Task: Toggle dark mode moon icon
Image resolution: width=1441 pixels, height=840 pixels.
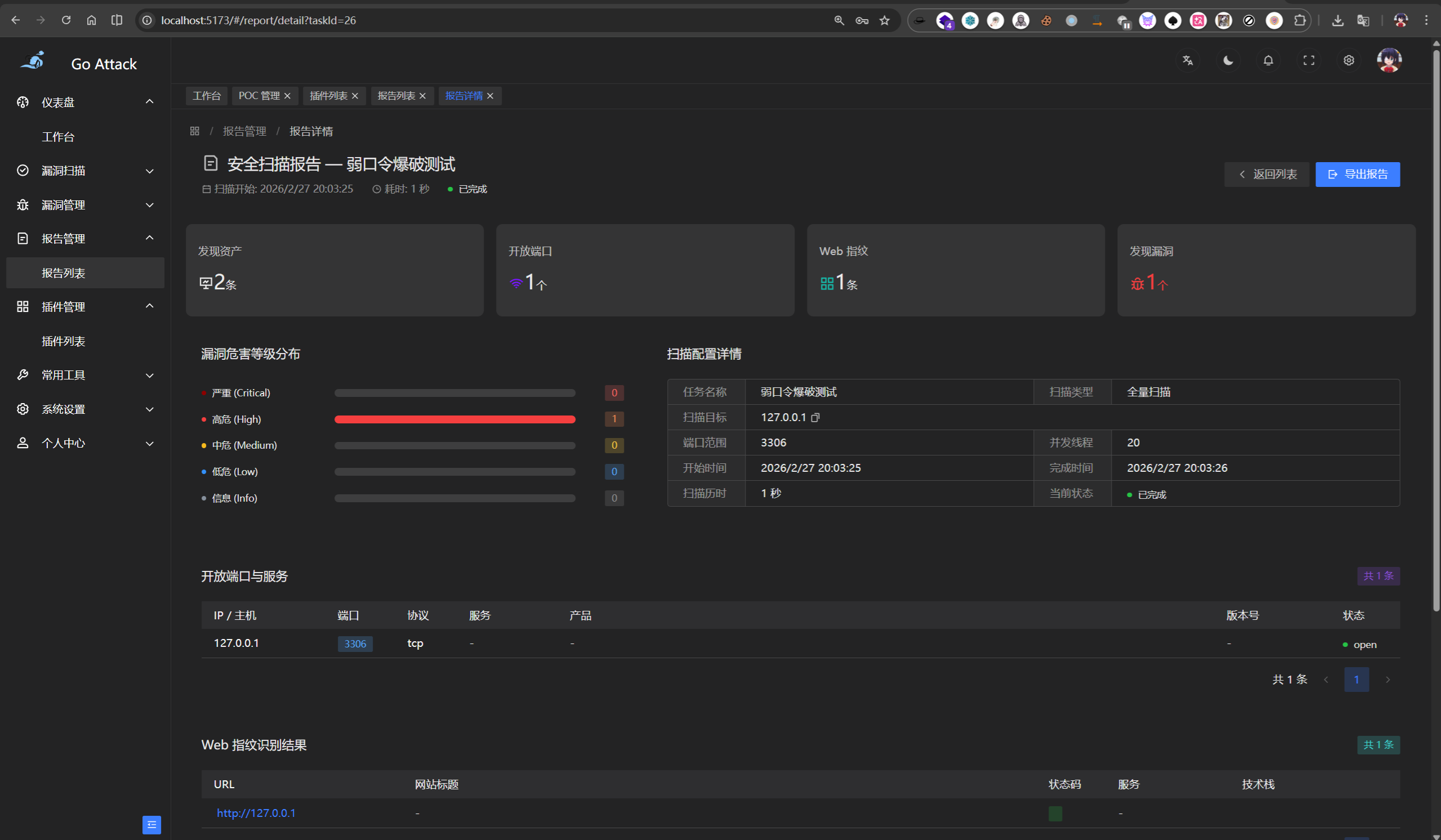Action: tap(1228, 60)
